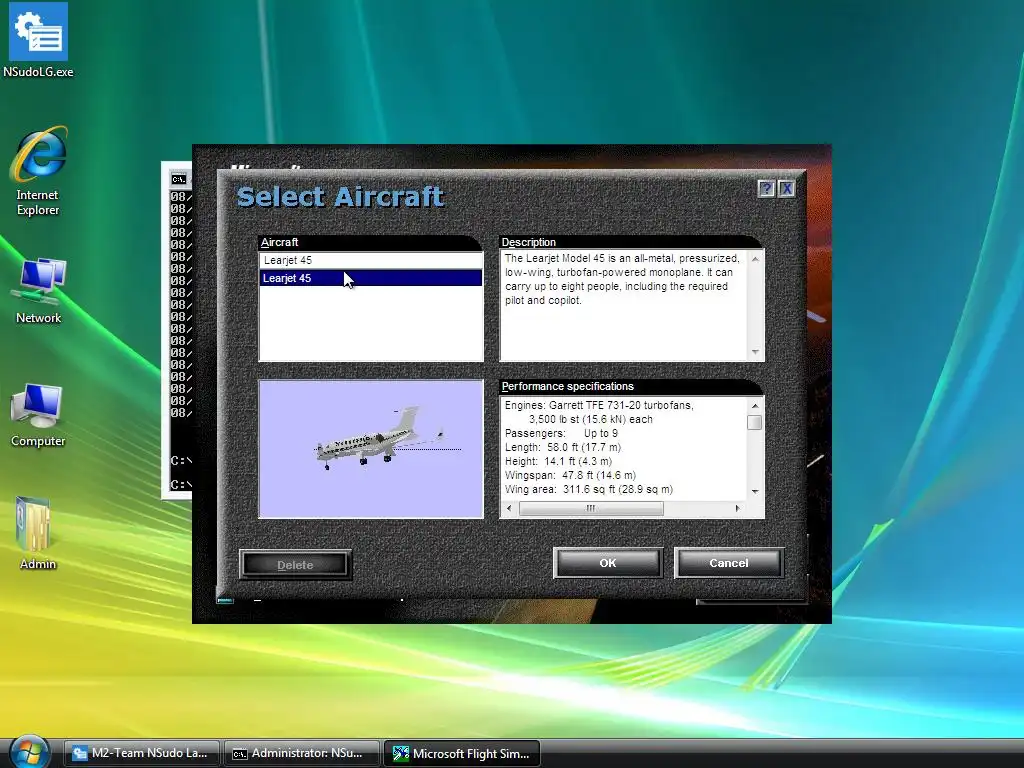
Task: Click the command prompt window icon behind the dialog
Action: click(x=178, y=179)
